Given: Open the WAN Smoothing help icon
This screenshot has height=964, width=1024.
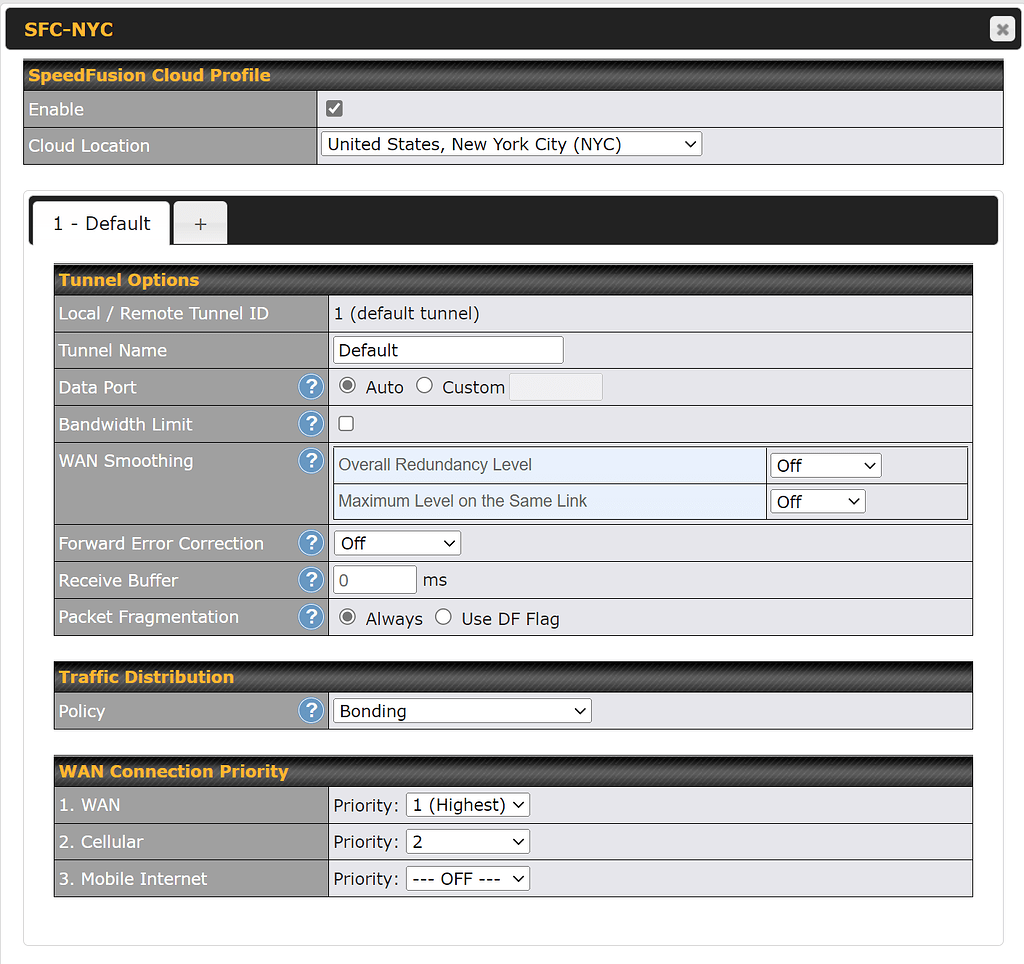Looking at the screenshot, I should 311,460.
